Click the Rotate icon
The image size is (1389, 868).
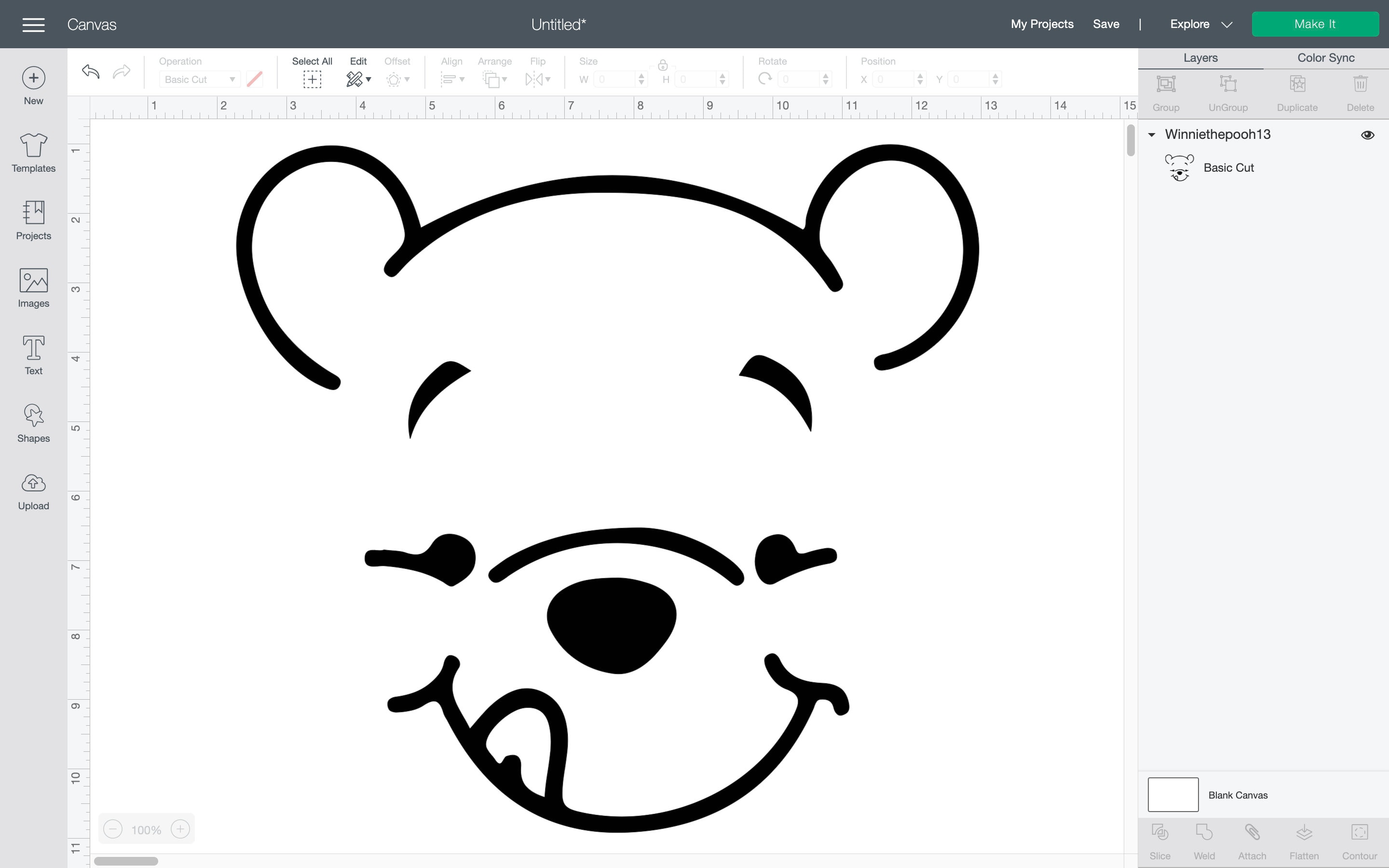pos(764,79)
